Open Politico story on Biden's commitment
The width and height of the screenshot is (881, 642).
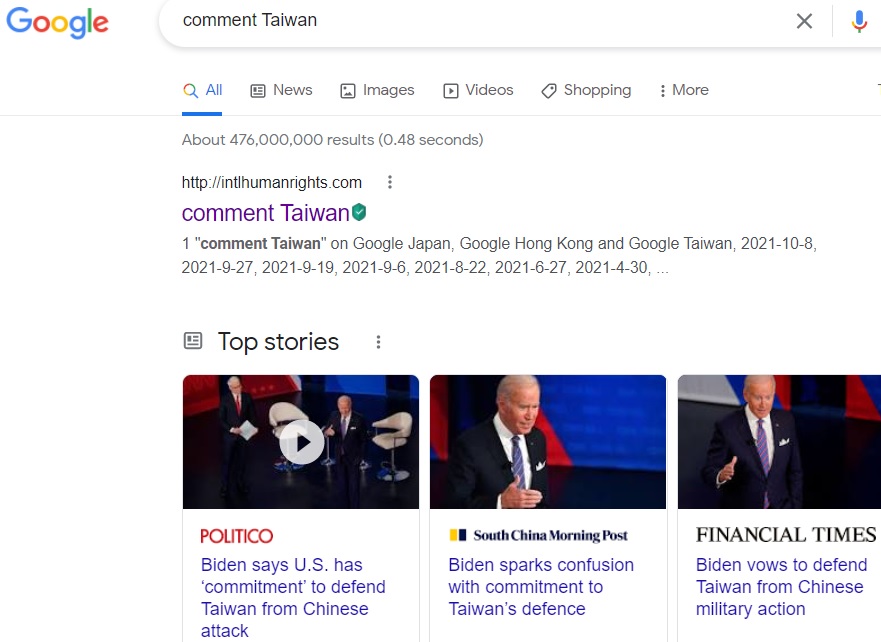(293, 597)
